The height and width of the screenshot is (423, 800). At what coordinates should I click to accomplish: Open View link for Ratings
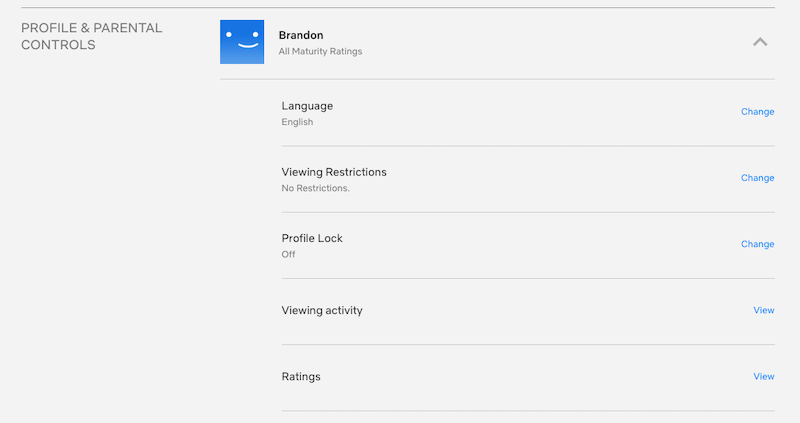(x=763, y=377)
